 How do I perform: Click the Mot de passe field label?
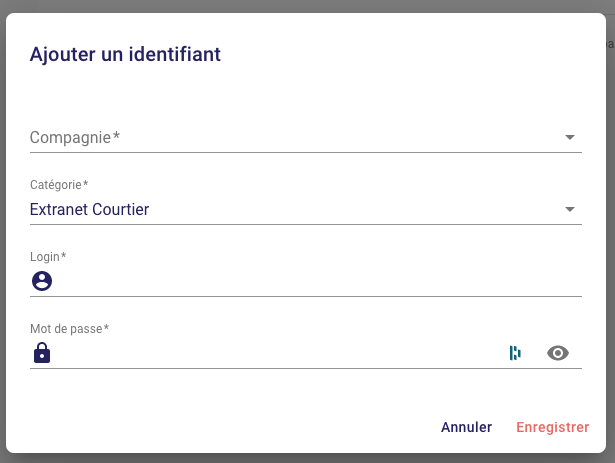pyautogui.click(x=69, y=329)
